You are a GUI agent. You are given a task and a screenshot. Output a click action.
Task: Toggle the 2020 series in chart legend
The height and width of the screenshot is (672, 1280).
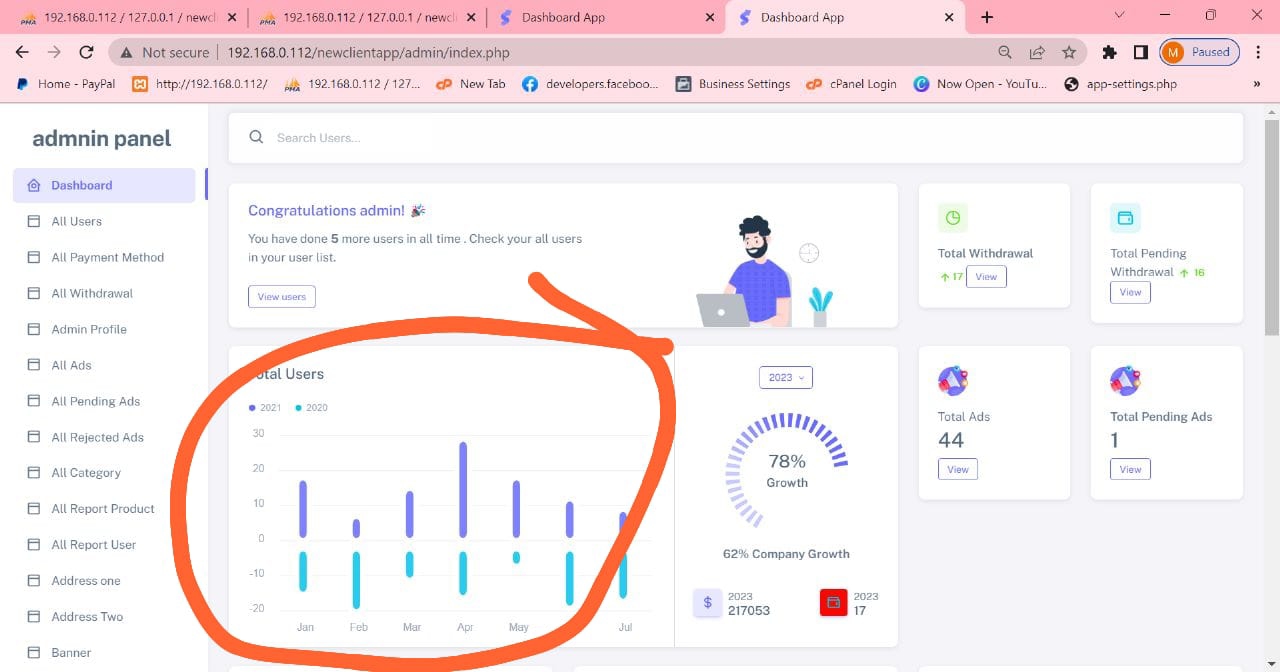point(312,408)
